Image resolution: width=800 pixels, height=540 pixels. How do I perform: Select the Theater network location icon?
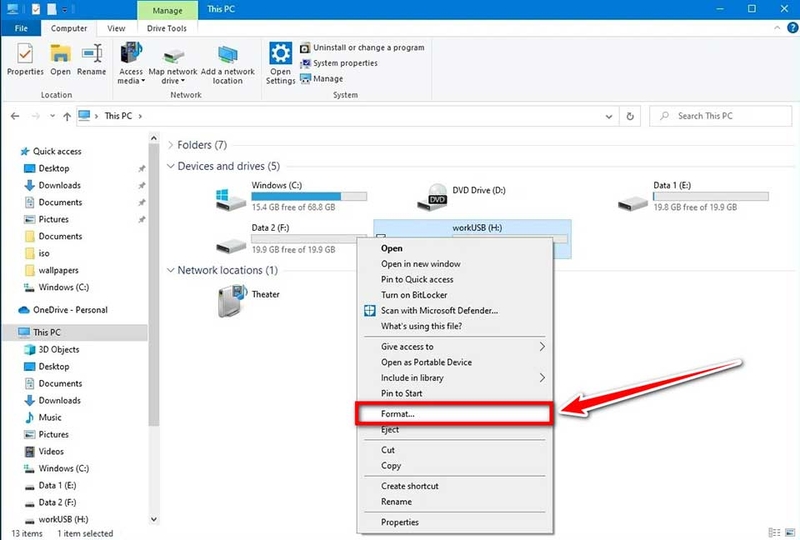(x=232, y=301)
